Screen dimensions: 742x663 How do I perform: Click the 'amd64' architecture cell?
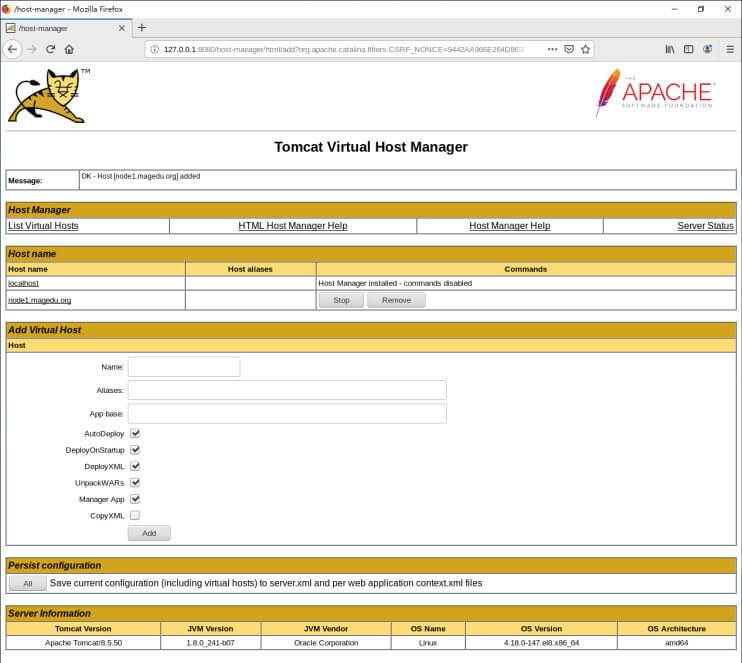[x=677, y=643]
